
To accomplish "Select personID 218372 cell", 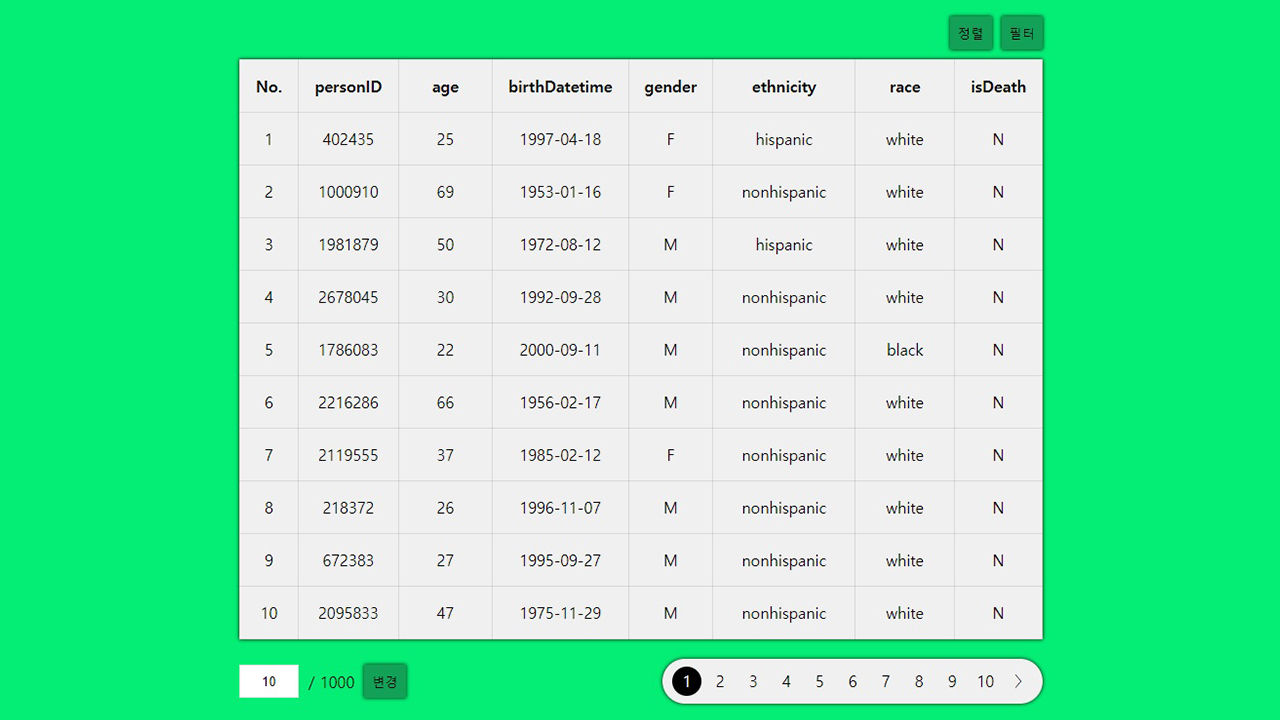I will [348, 508].
